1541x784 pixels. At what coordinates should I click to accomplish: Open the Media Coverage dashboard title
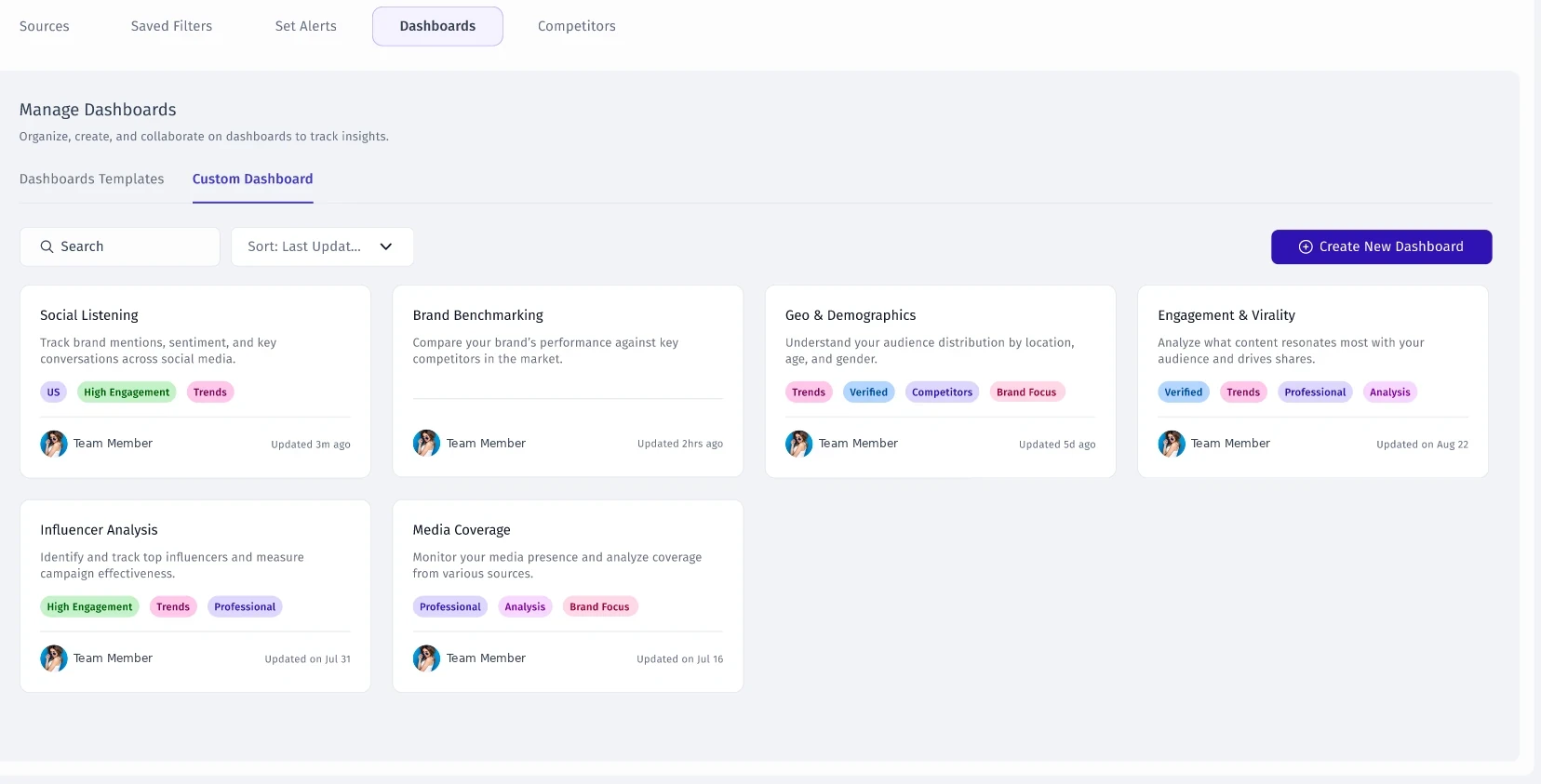(x=462, y=530)
